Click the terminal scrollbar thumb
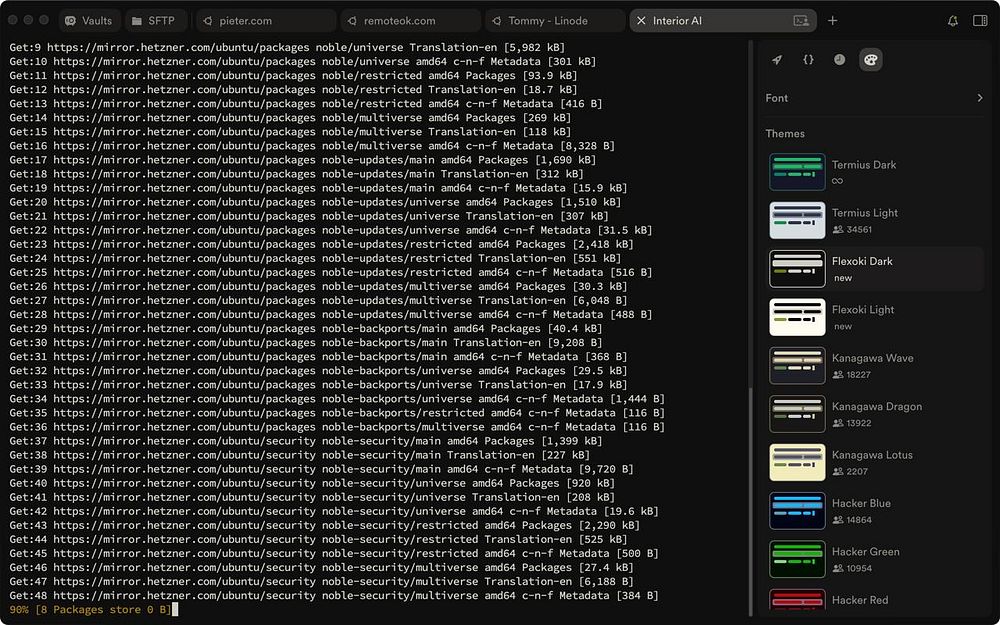This screenshot has width=1000, height=625. [x=751, y=504]
